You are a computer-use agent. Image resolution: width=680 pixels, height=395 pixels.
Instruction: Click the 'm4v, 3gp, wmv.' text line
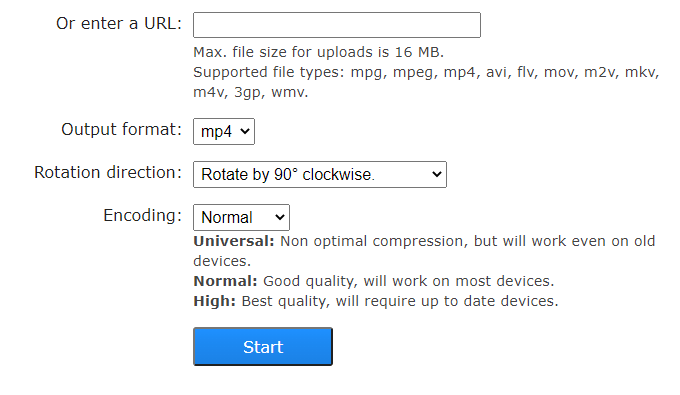click(251, 92)
